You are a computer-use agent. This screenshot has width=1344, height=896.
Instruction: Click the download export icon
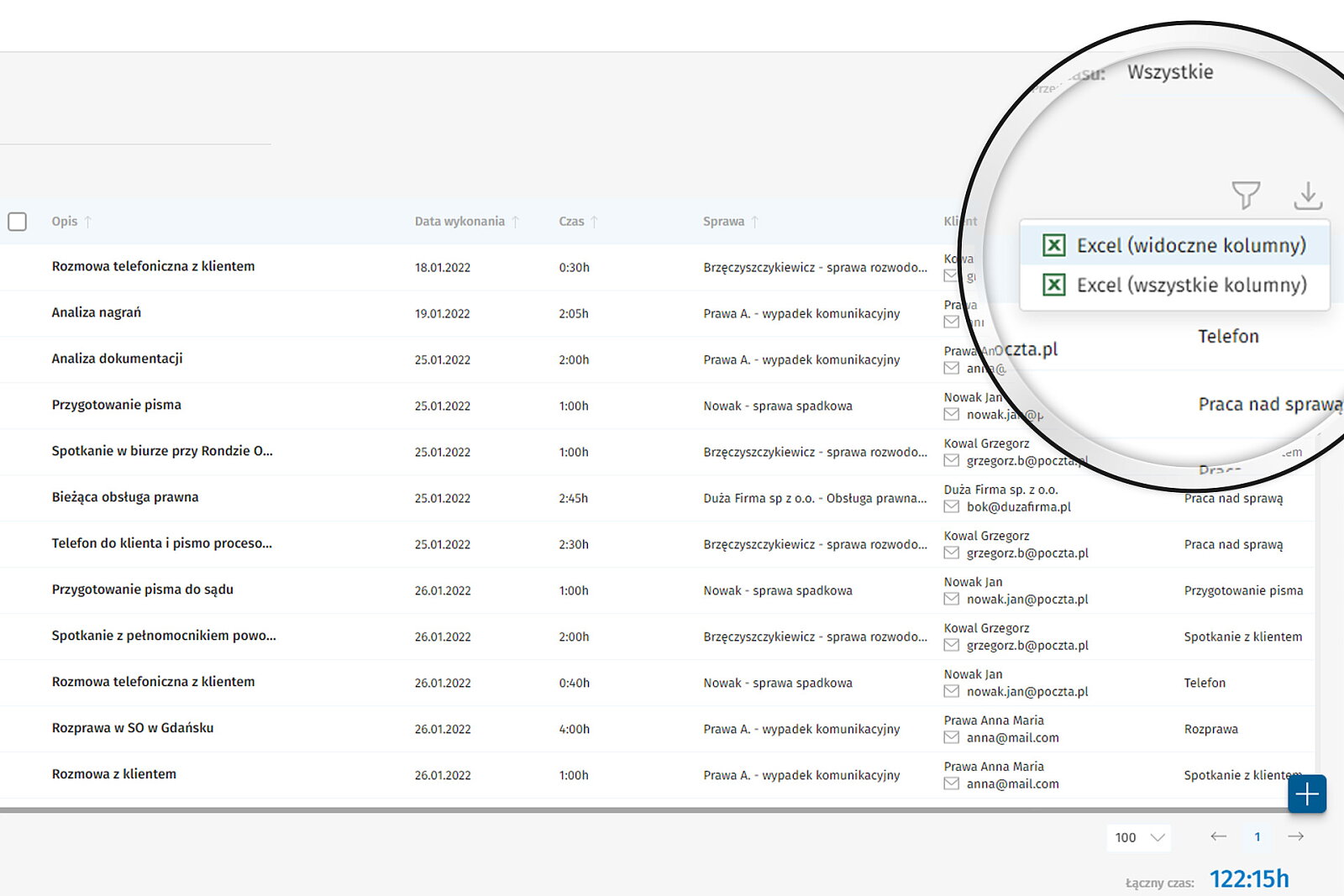coord(1307,195)
